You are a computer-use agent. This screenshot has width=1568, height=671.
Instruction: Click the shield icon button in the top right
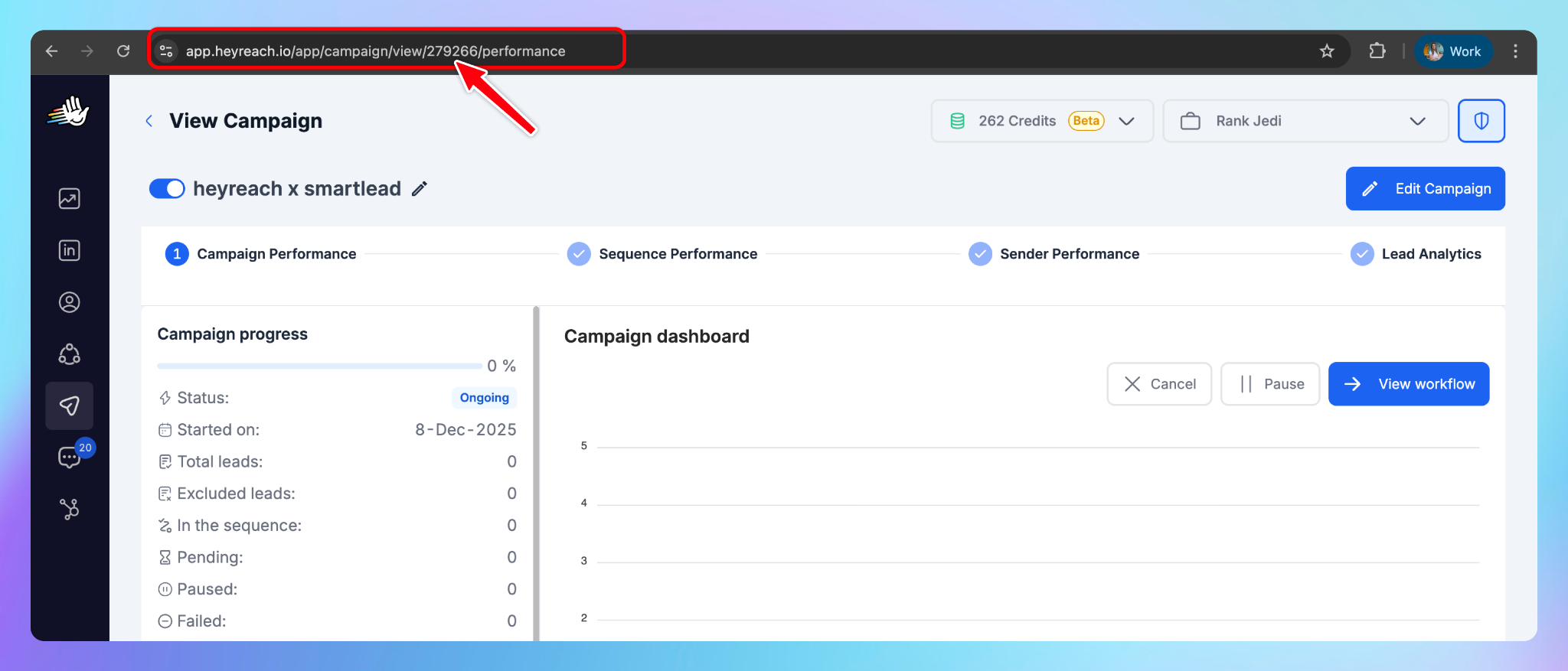1481,121
